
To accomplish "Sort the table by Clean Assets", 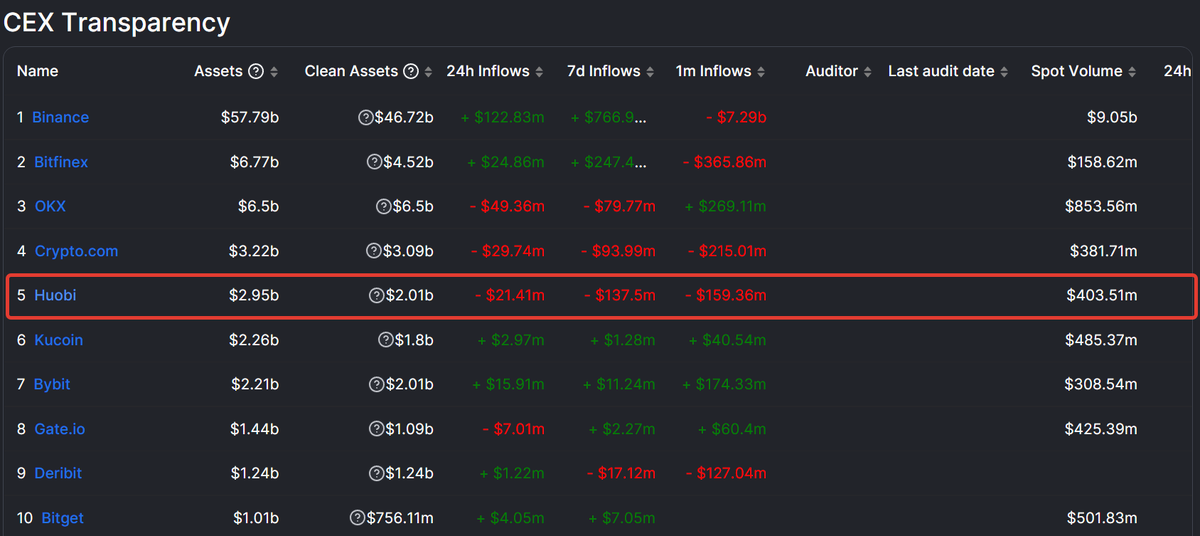I will tap(428, 71).
